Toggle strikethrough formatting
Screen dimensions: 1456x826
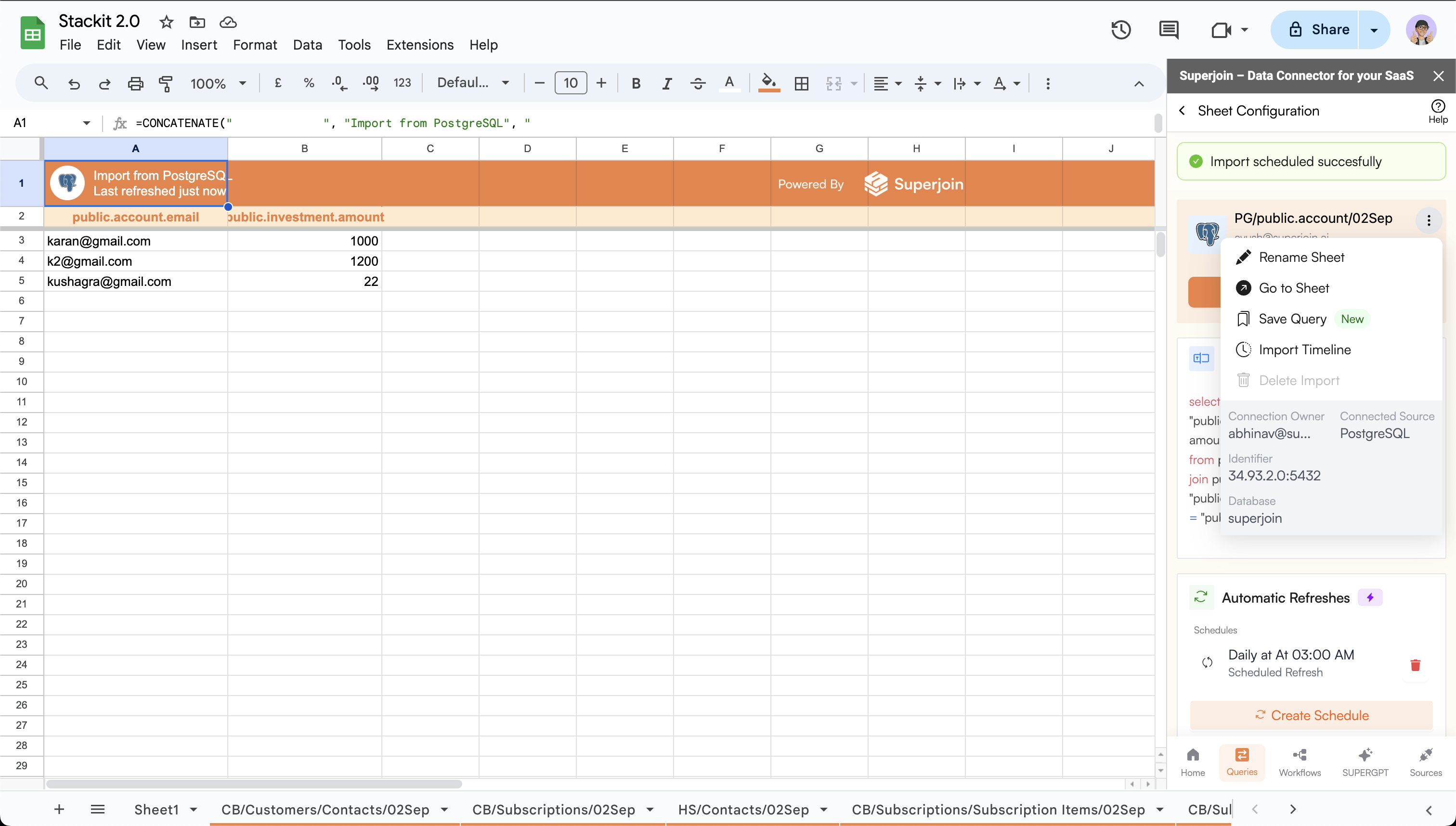coord(697,83)
